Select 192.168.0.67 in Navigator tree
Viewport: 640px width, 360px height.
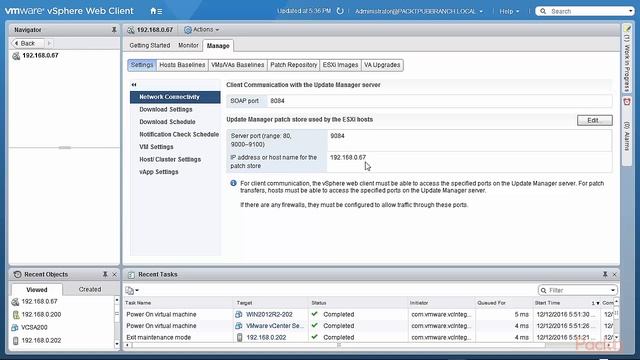(x=40, y=56)
